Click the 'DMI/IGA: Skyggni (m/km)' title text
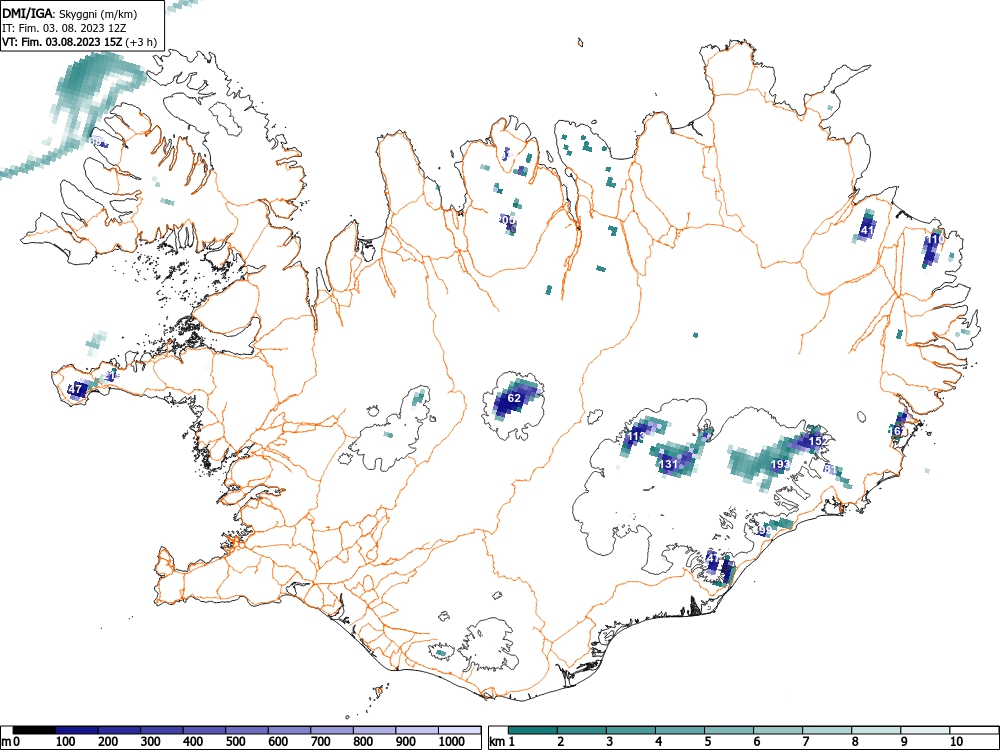The height and width of the screenshot is (750, 1000). [70, 14]
